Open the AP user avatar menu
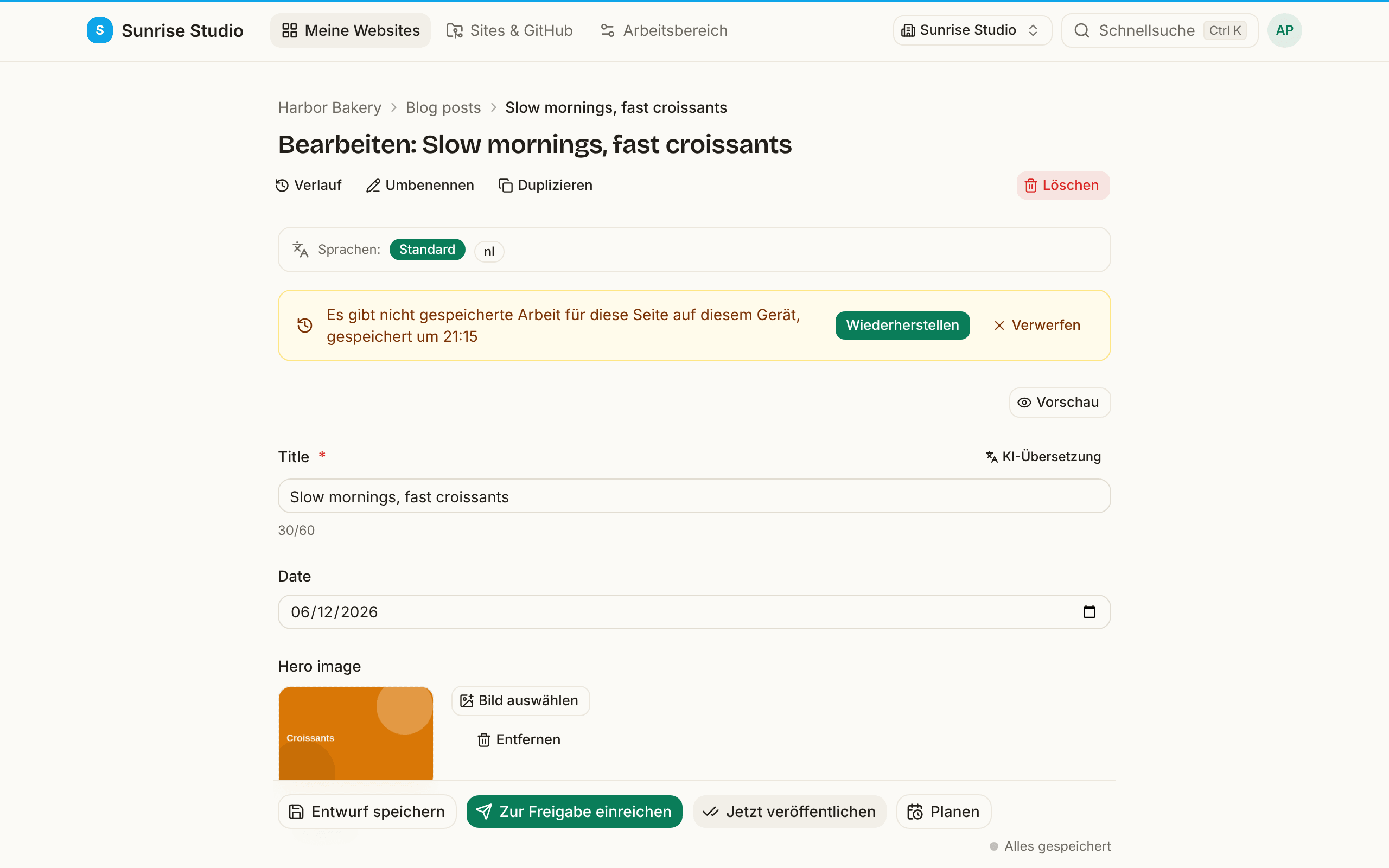The image size is (1389, 868). pyautogui.click(x=1284, y=30)
